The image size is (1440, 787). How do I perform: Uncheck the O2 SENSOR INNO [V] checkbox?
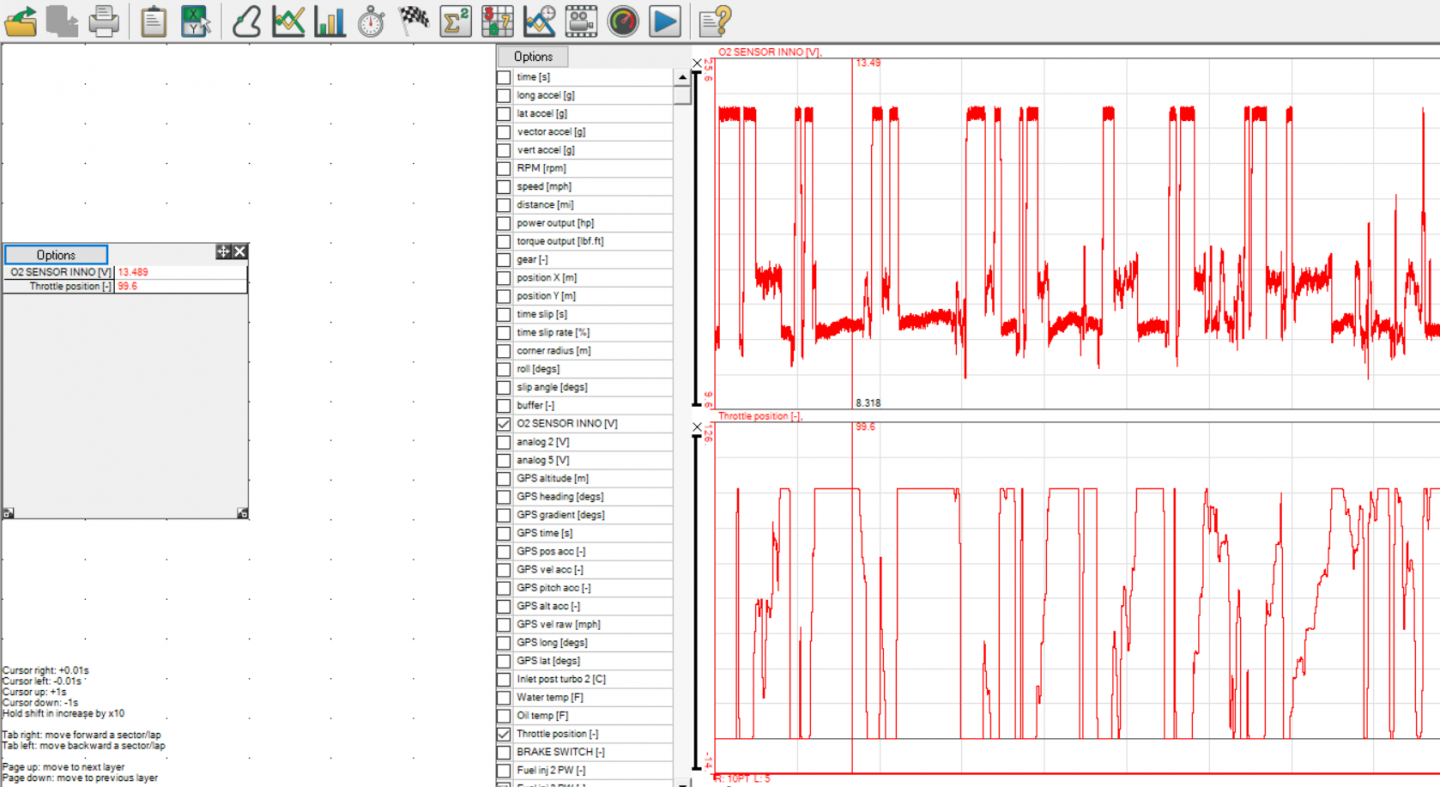point(504,424)
